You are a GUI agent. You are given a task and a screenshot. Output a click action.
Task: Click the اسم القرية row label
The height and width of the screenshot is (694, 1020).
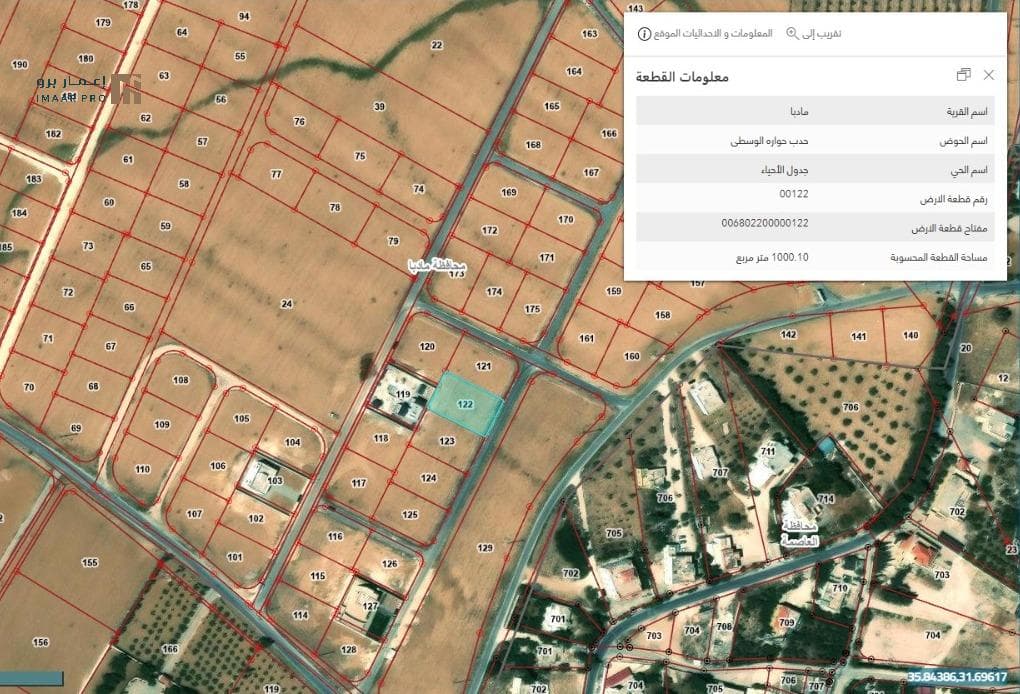967,112
